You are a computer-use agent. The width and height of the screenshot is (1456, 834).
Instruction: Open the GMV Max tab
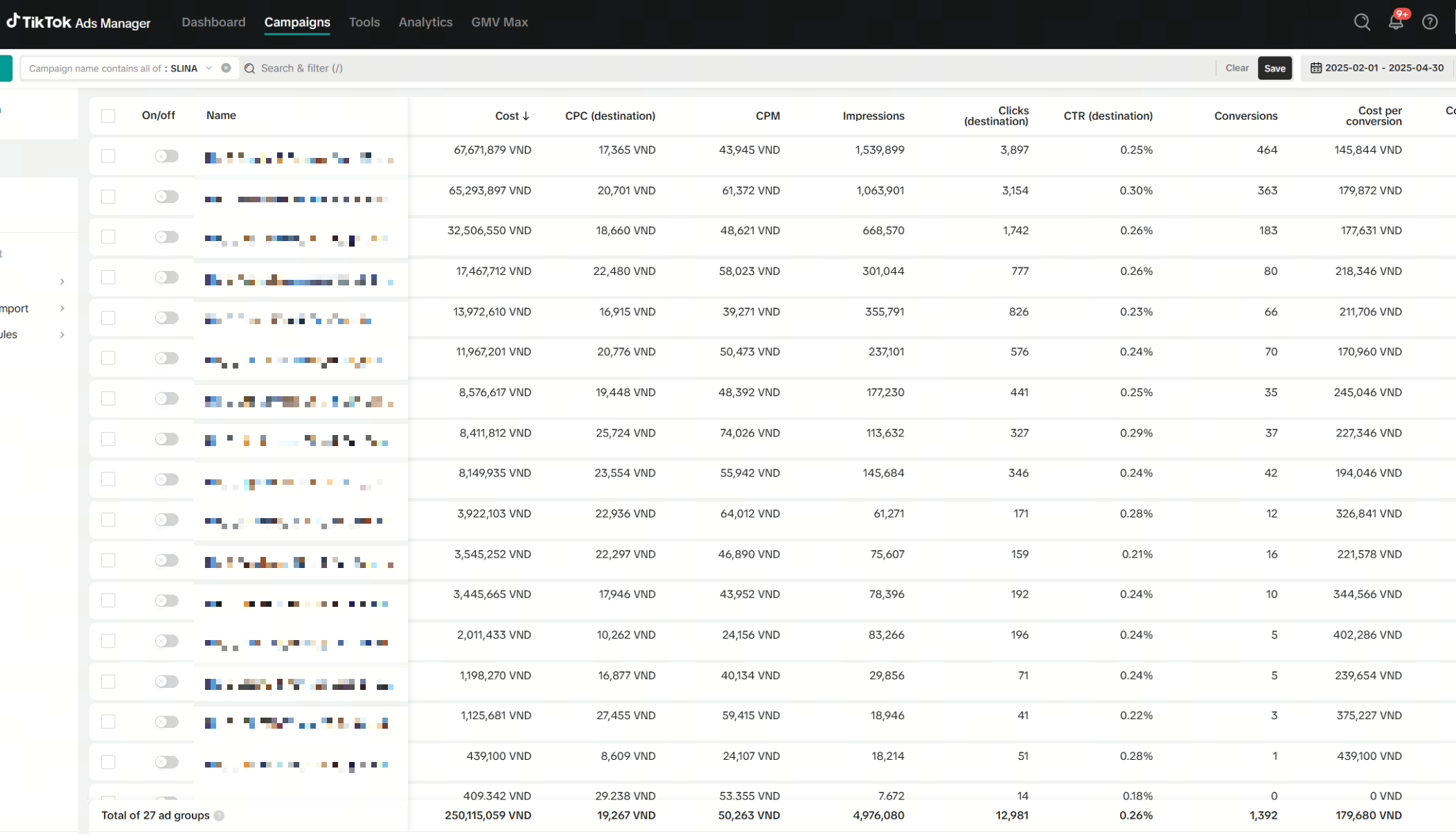tap(499, 22)
